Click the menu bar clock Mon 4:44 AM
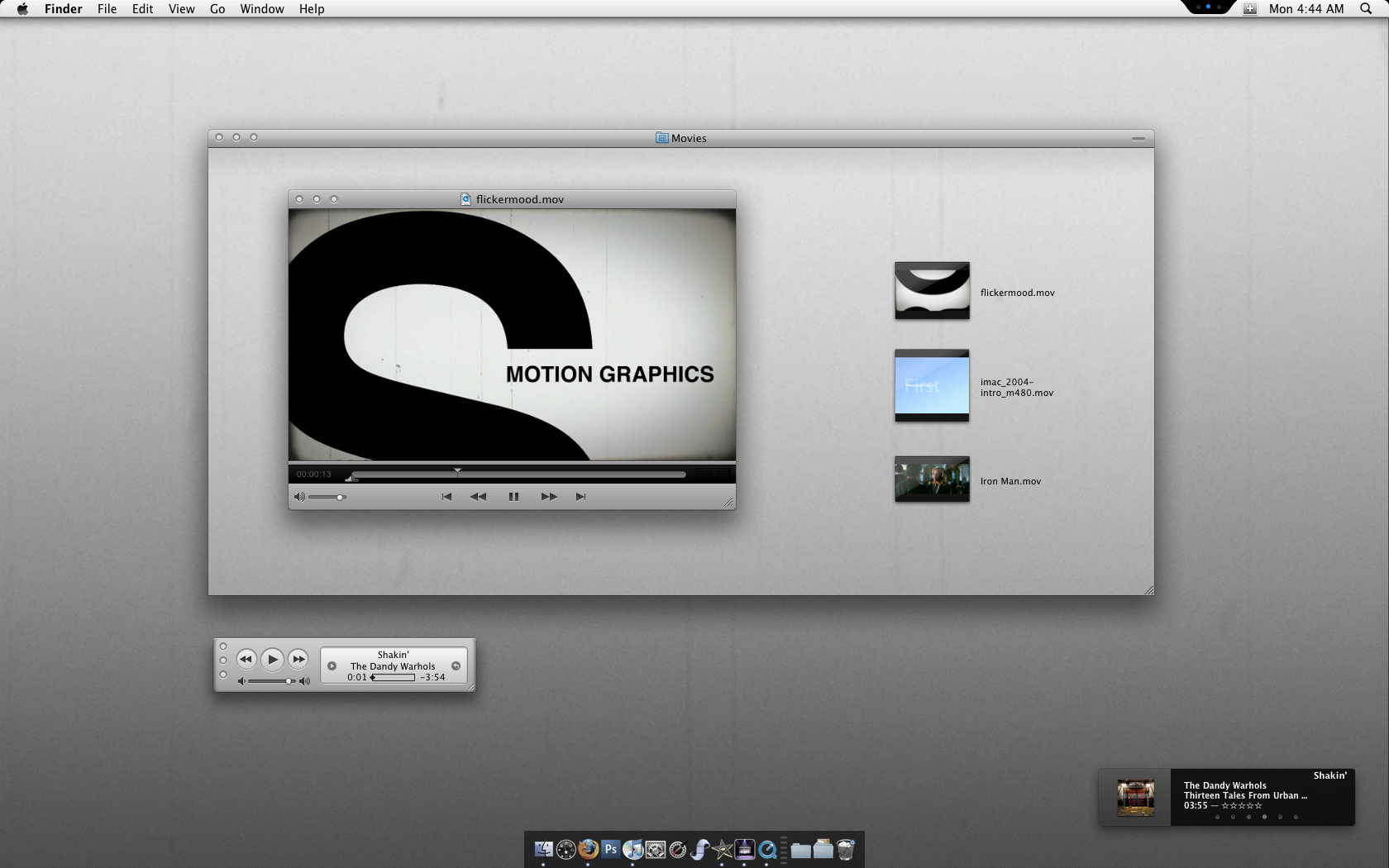1389x868 pixels. coord(1306,9)
